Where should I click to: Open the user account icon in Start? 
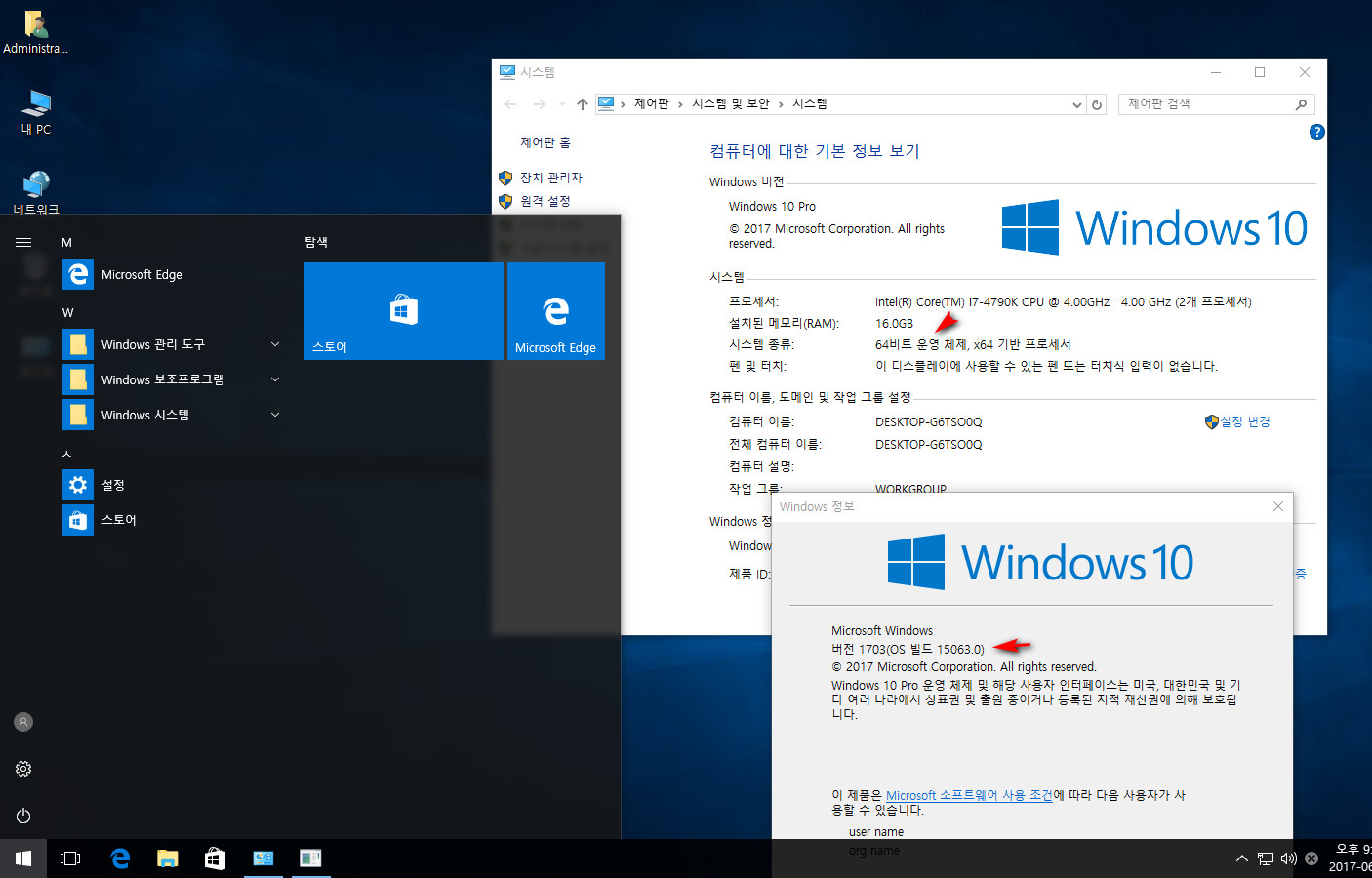coord(23,722)
